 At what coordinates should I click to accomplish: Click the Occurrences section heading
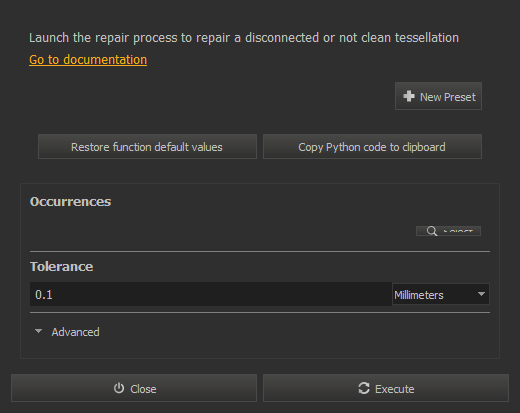70,202
